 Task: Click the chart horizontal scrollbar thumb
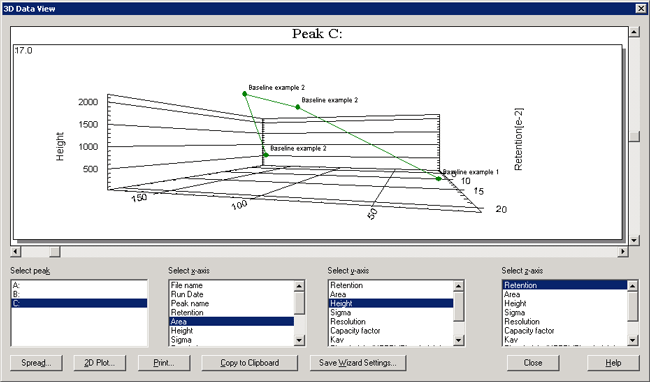(x=55, y=251)
